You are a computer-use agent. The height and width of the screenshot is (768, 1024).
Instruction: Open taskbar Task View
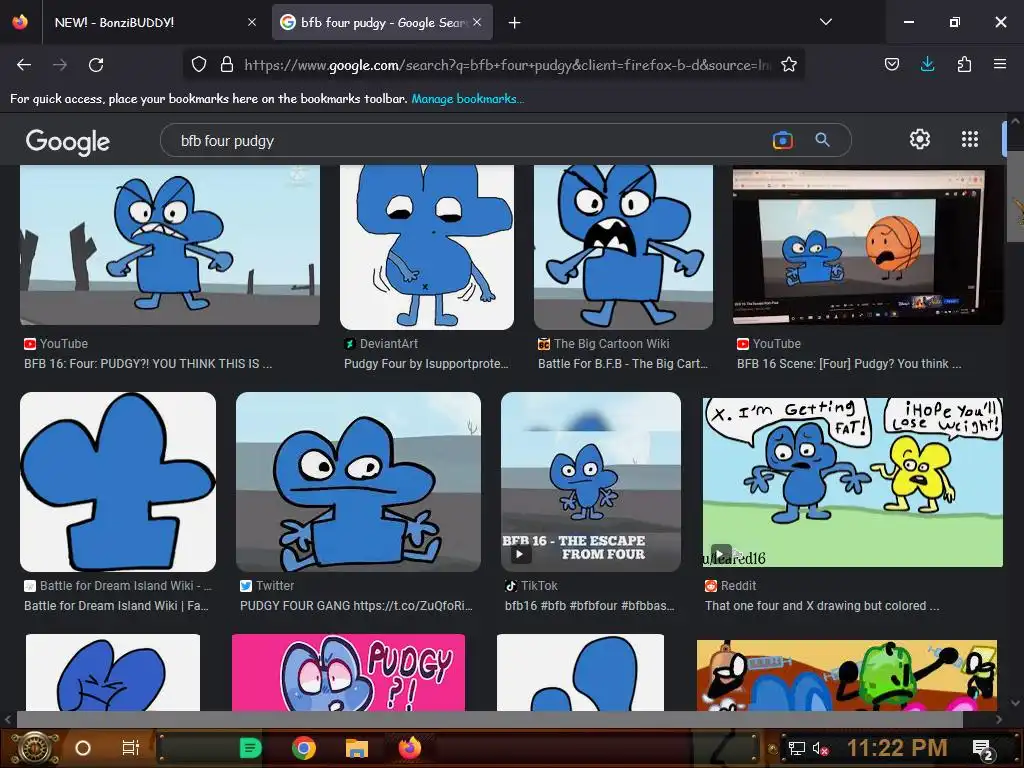coord(131,748)
